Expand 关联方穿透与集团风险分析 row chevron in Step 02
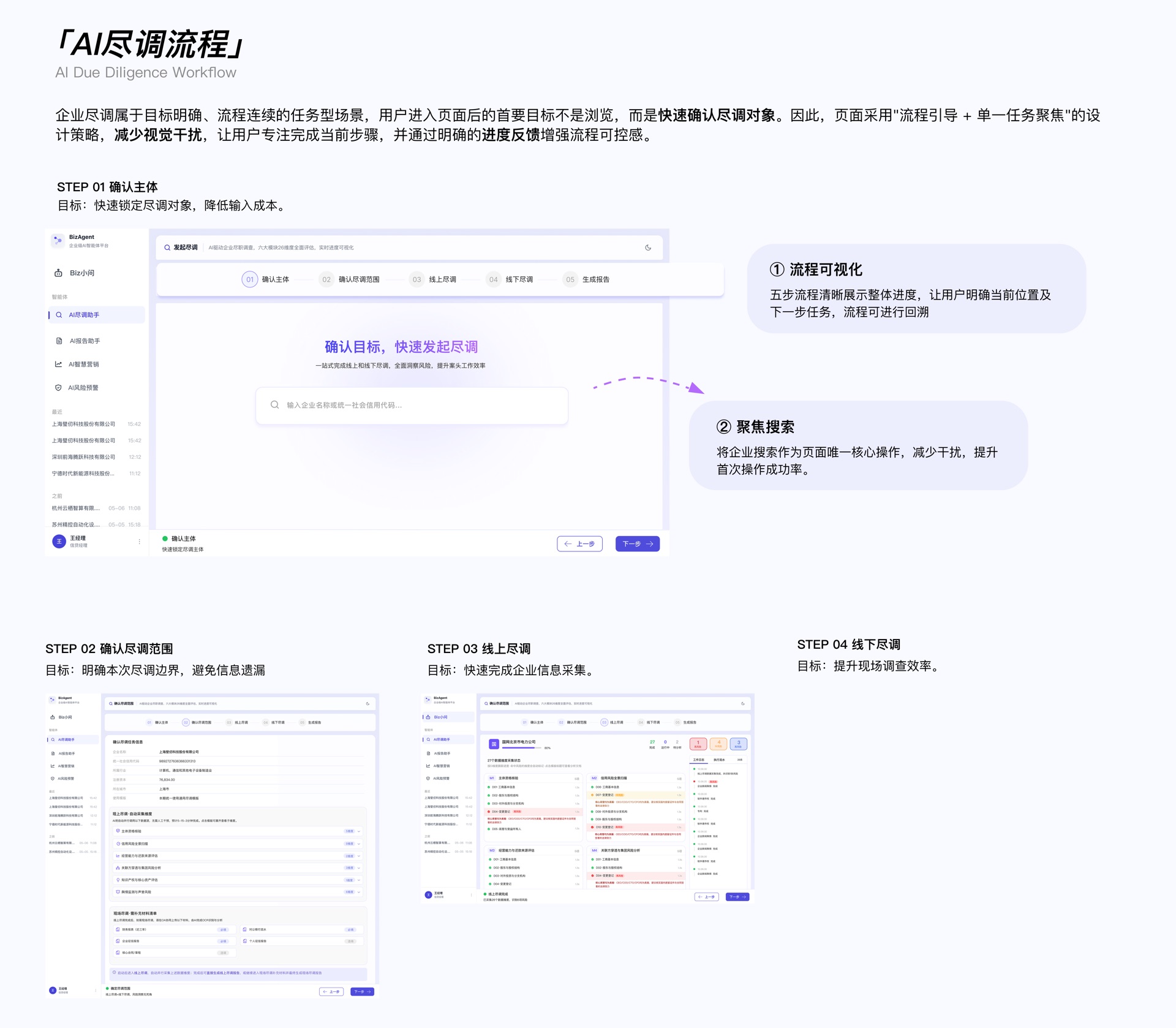Image resolution: width=1176 pixels, height=1028 pixels. click(x=359, y=868)
